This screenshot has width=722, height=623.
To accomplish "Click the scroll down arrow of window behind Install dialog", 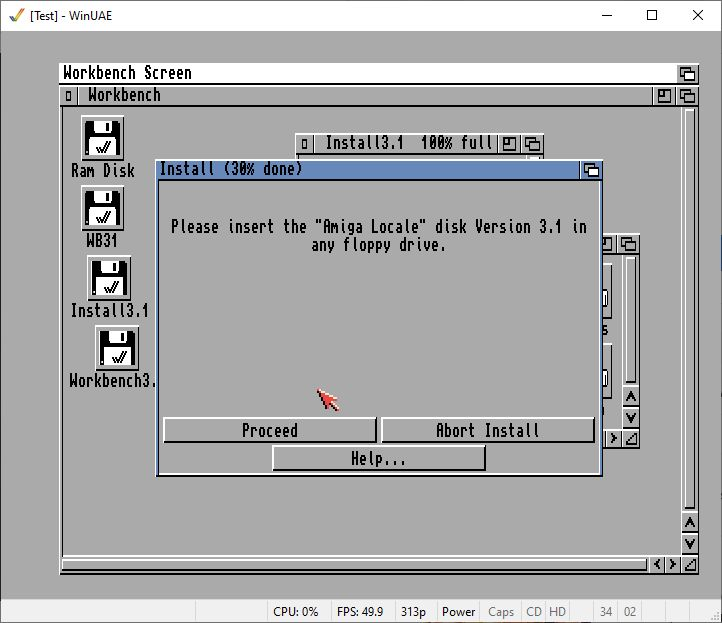I will [631, 418].
